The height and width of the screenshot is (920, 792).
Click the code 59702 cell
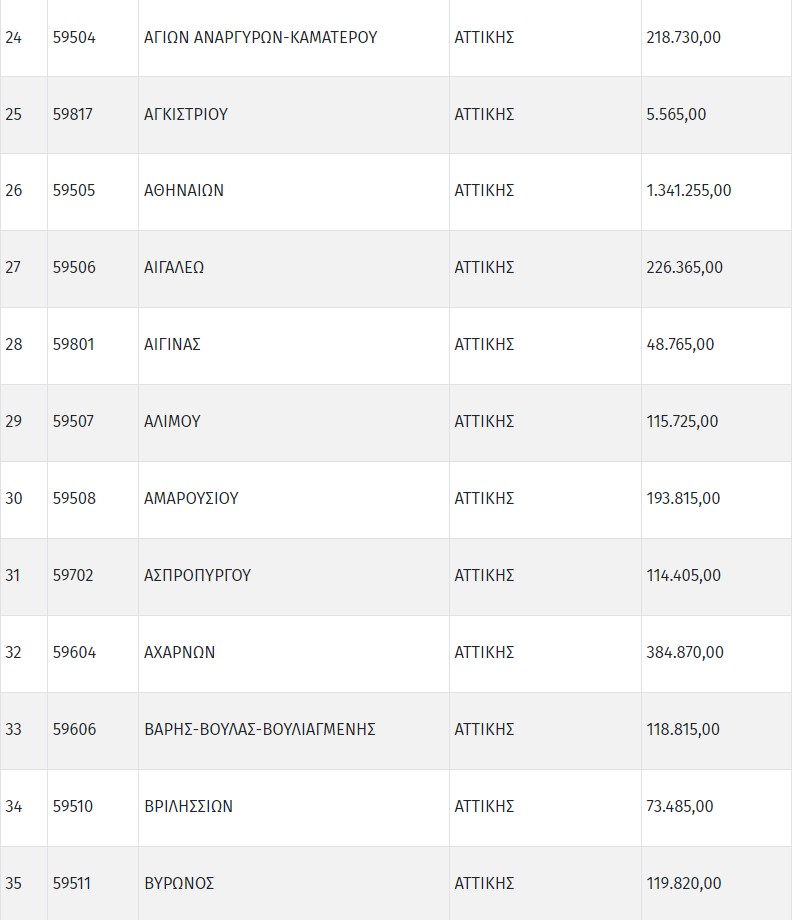coord(73,575)
